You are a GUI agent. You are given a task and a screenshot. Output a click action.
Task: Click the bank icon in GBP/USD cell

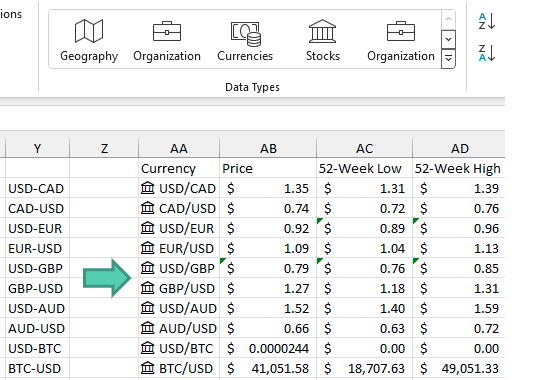148,288
